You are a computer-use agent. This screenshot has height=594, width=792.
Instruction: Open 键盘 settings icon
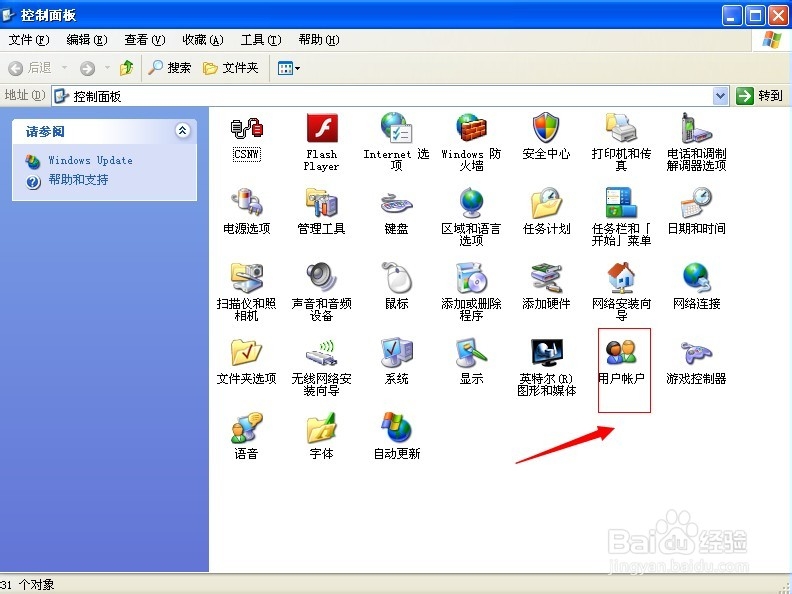coord(396,203)
